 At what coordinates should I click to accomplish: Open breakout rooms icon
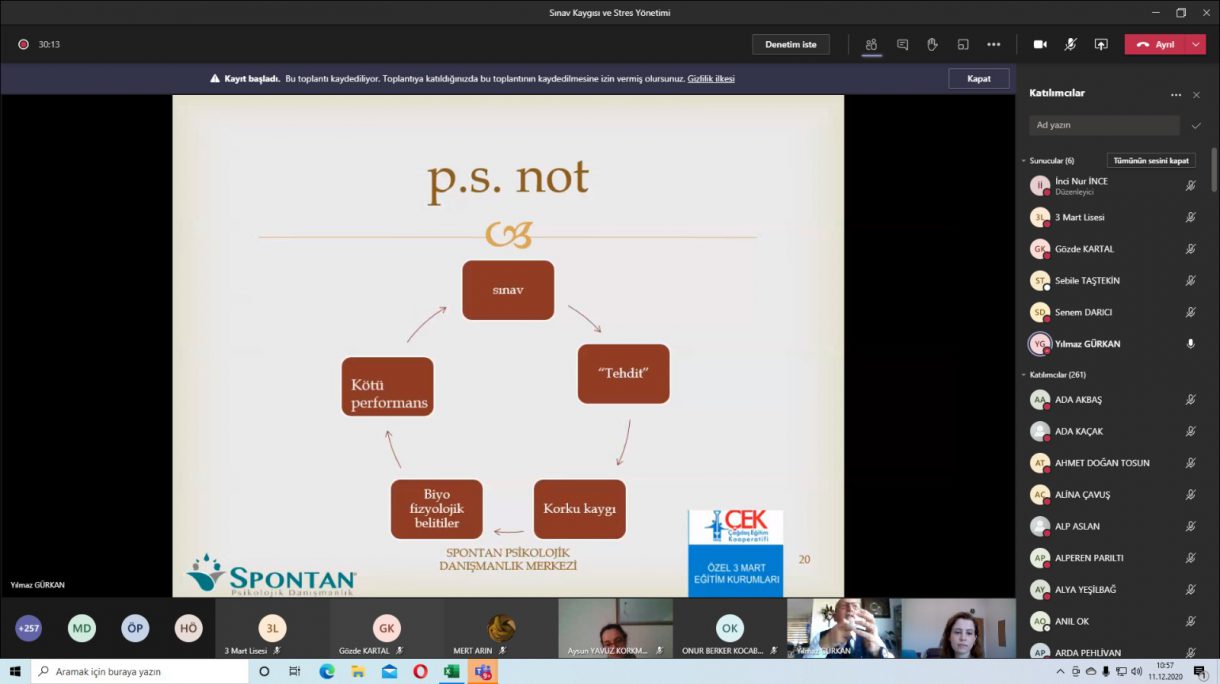[x=963, y=44]
